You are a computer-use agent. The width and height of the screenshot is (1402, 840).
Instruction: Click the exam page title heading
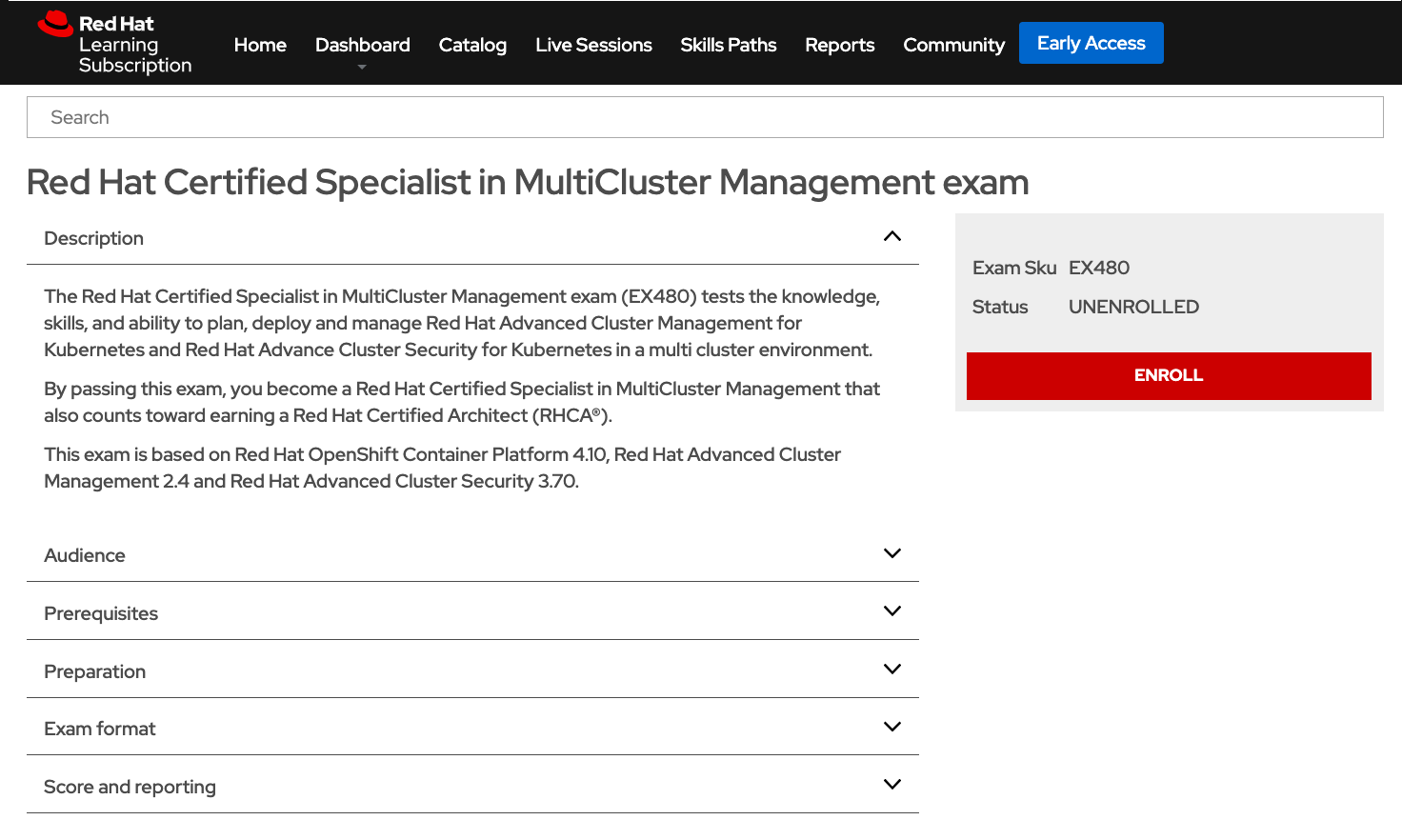528,182
